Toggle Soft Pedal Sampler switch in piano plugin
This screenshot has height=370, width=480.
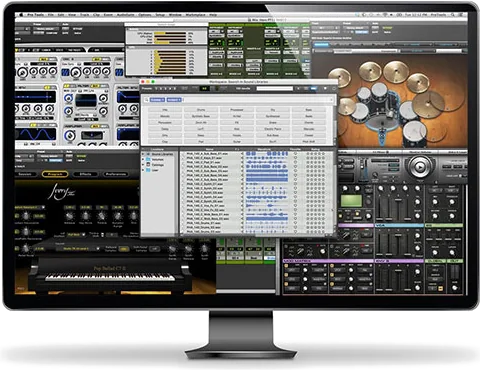point(154,249)
